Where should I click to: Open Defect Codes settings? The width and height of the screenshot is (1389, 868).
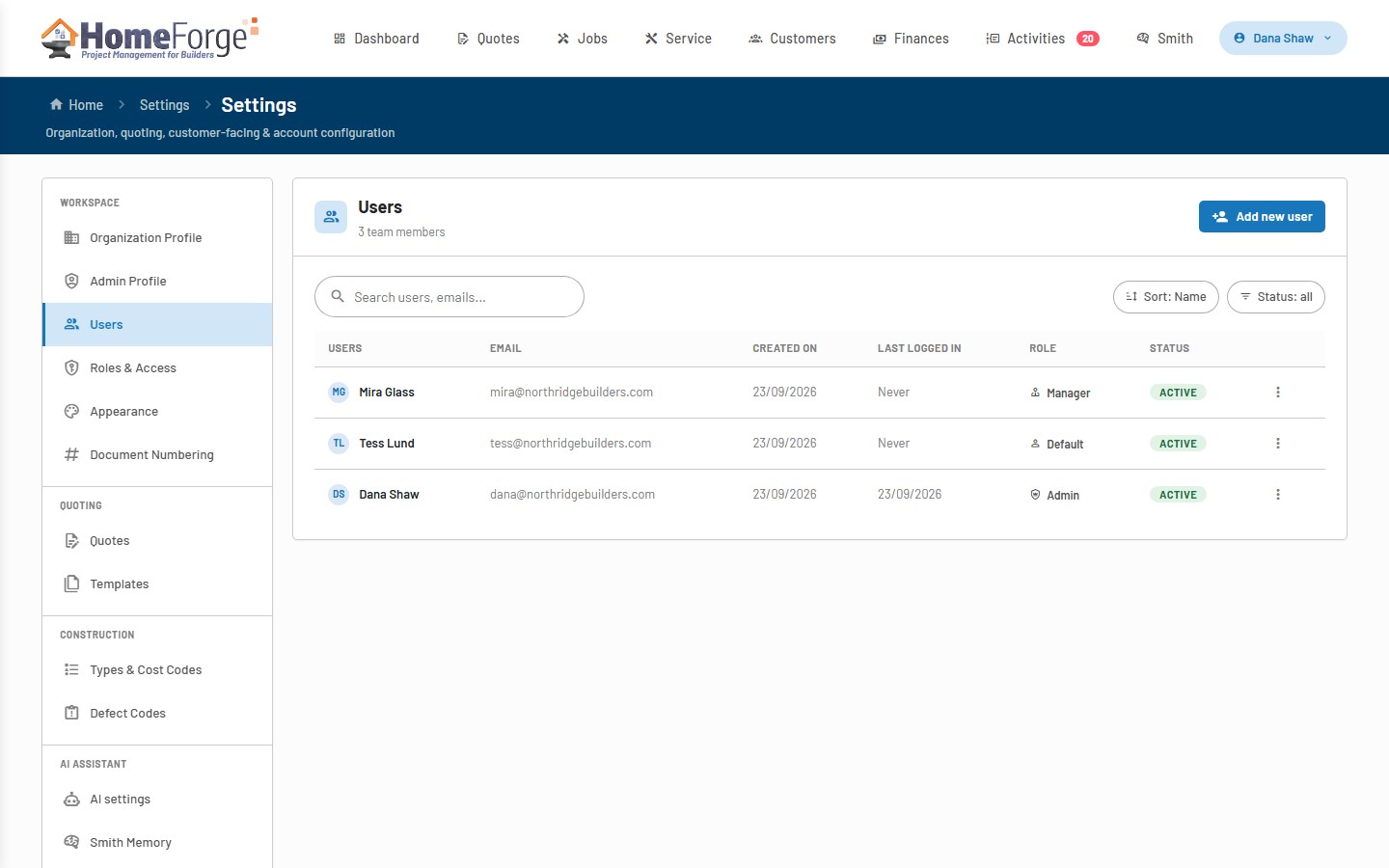[157, 714]
